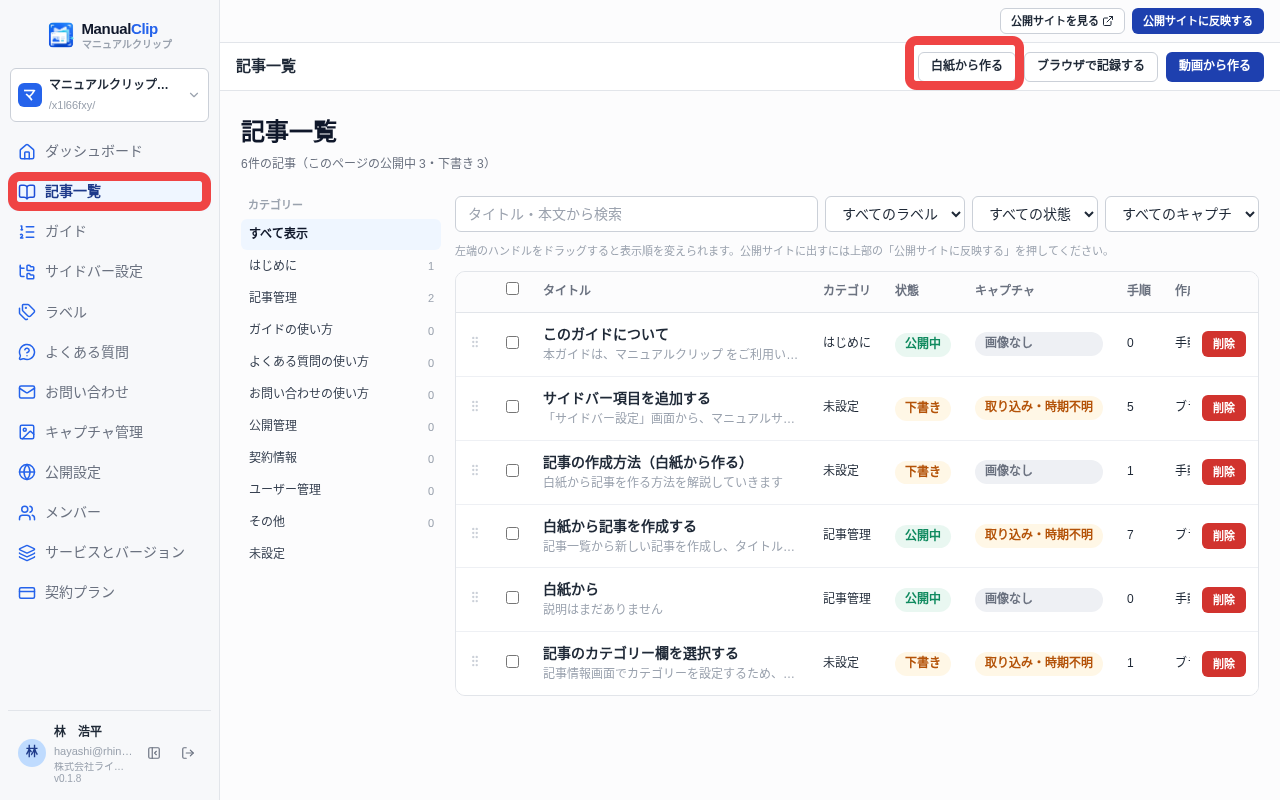Open the すべての状態 filter dropdown

[x=1035, y=214]
